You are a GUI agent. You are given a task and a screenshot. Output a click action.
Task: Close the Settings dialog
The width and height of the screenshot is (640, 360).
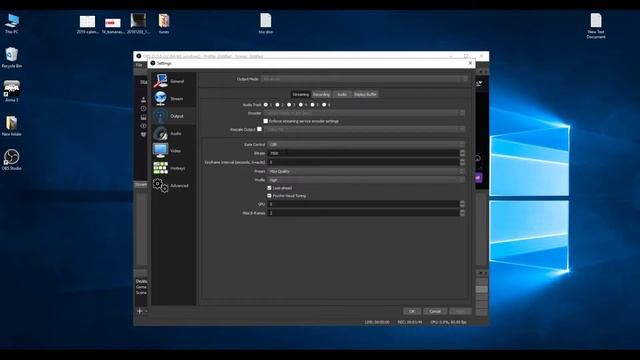470,63
